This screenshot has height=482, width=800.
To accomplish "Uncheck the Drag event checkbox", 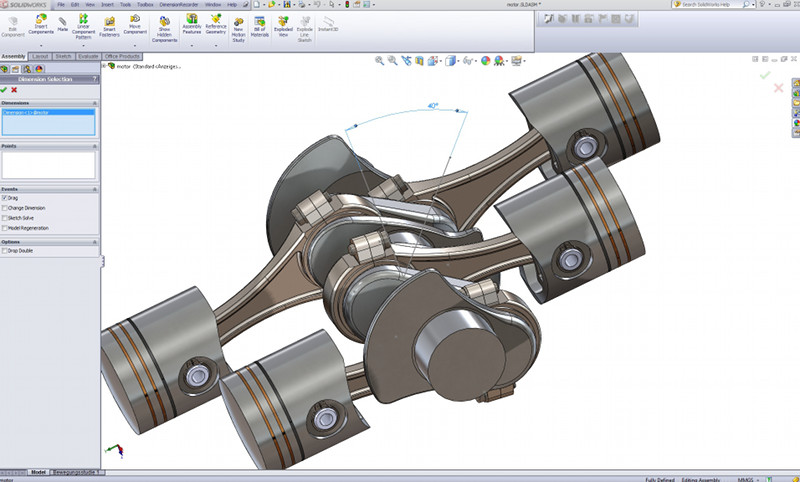I will point(5,198).
